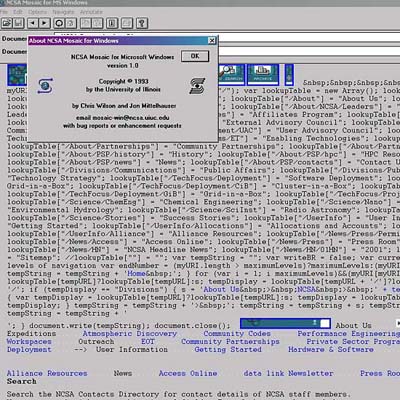Click the globe icon in About dialog
400x400 pixels.
[45, 86]
